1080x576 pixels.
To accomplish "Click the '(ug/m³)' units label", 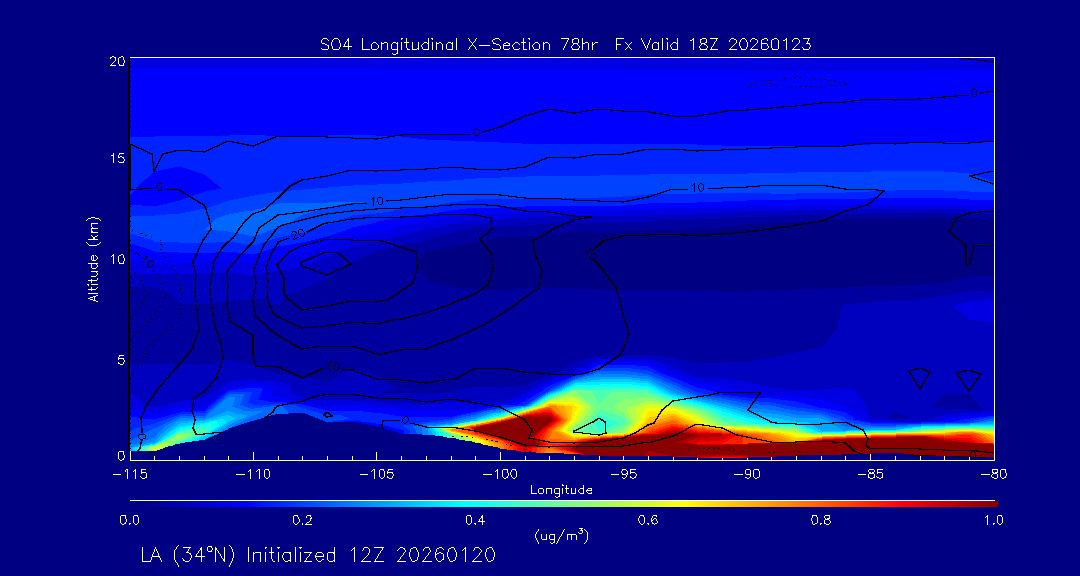I will [x=561, y=536].
